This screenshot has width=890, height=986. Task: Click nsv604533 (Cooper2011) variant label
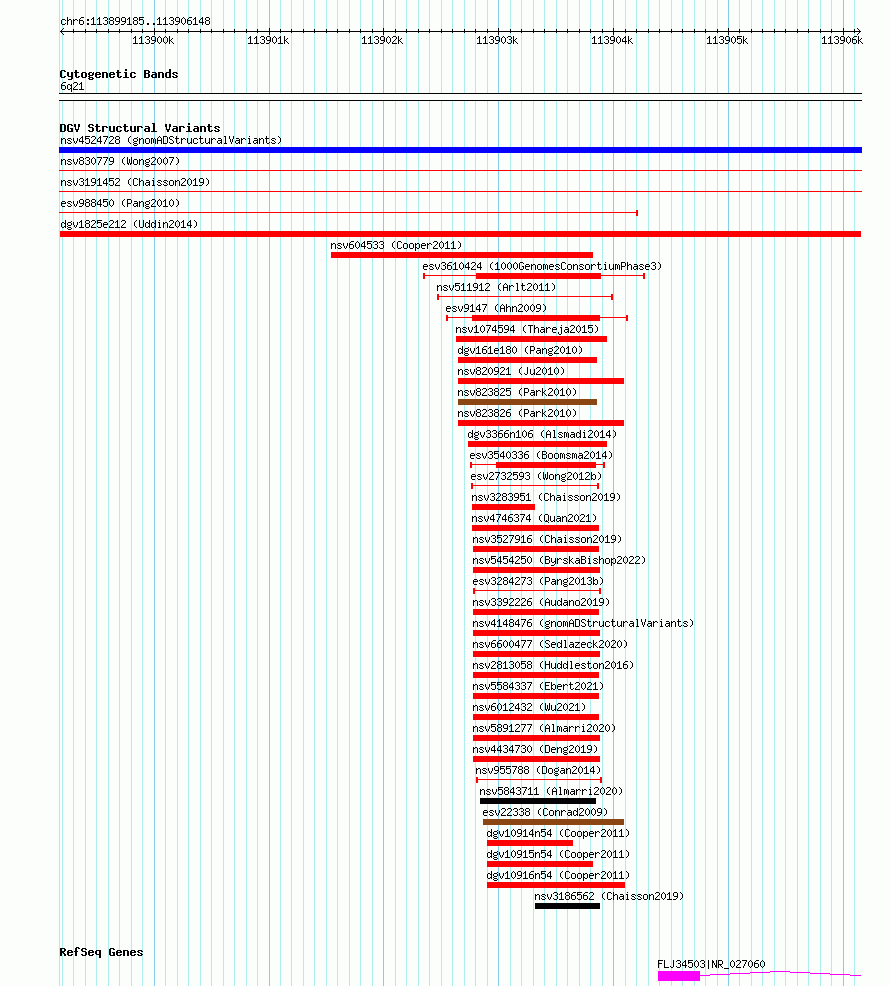tap(396, 245)
